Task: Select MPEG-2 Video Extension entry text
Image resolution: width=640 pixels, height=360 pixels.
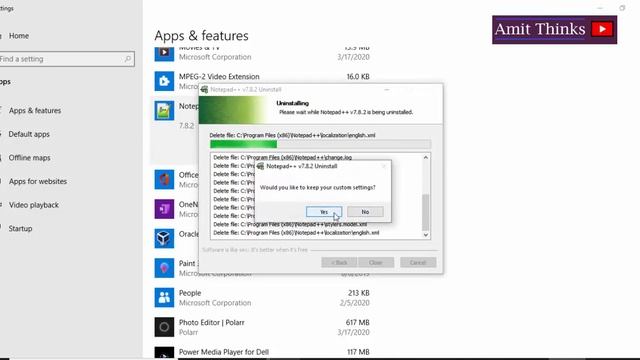Action: click(x=219, y=77)
